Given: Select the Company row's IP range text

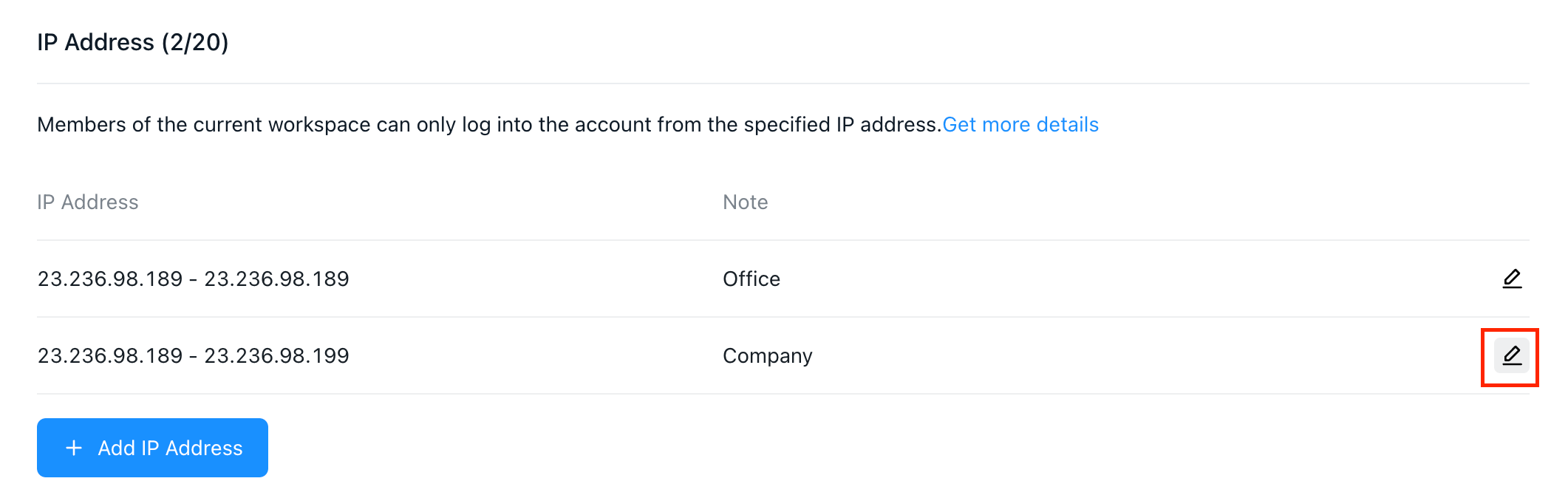Looking at the screenshot, I should [193, 355].
